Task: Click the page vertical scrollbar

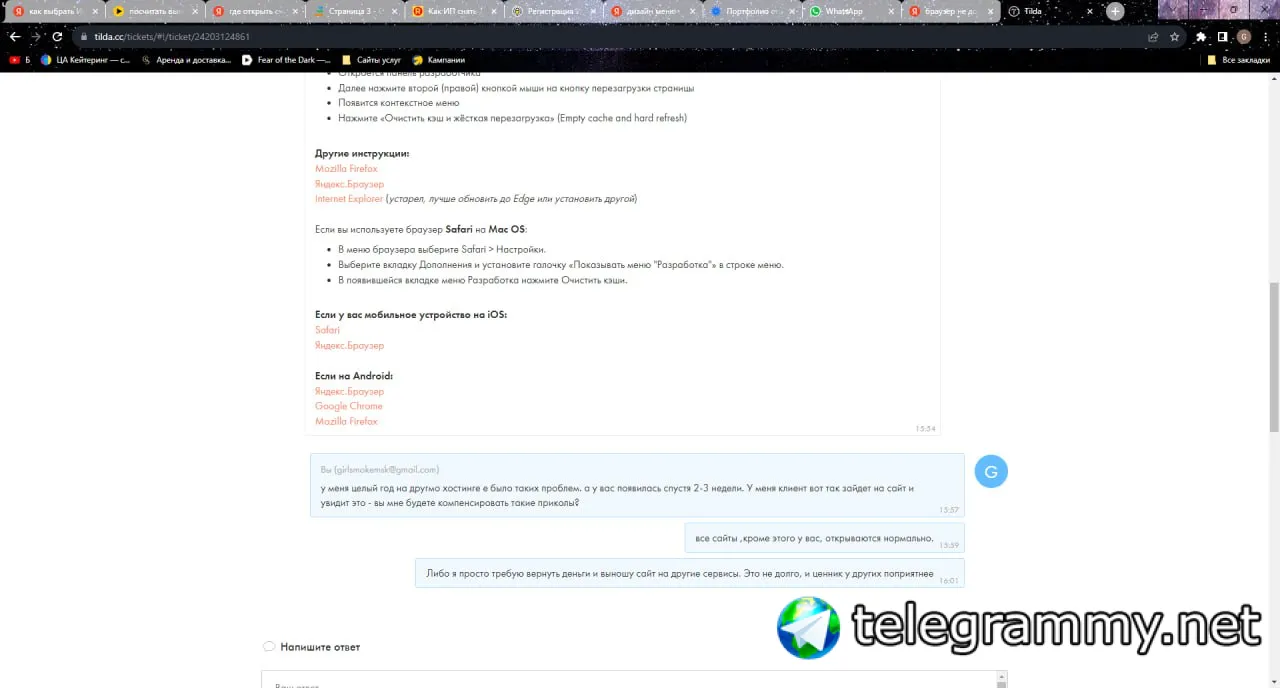Action: (1274, 356)
